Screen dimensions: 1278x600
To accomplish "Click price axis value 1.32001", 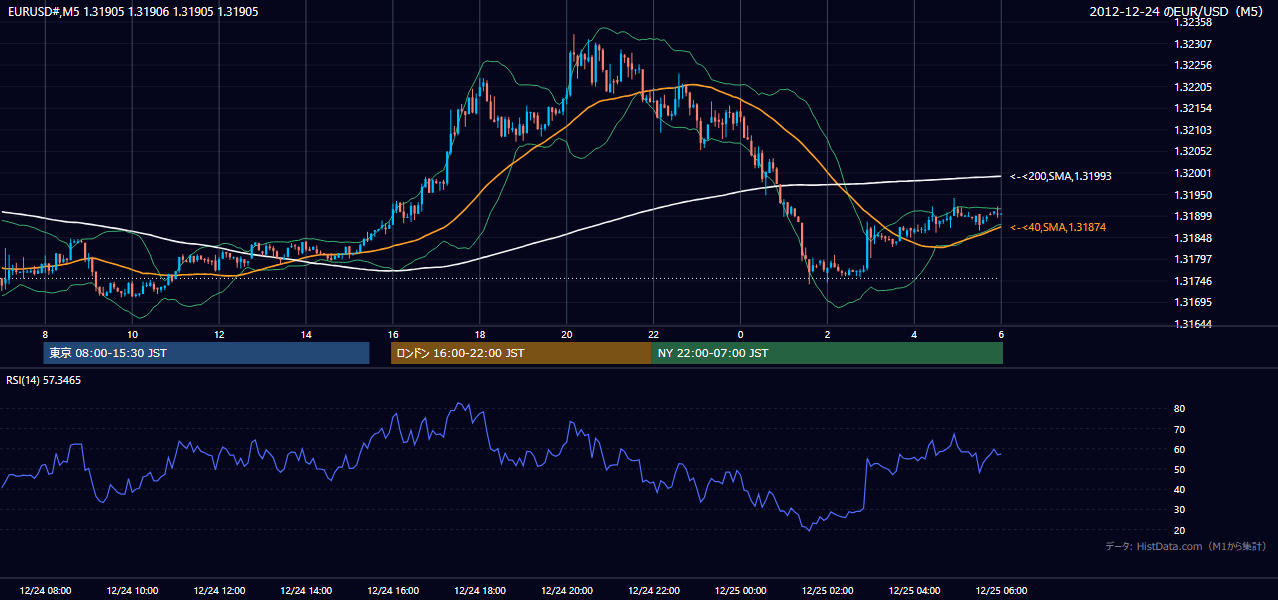I will coord(1192,173).
